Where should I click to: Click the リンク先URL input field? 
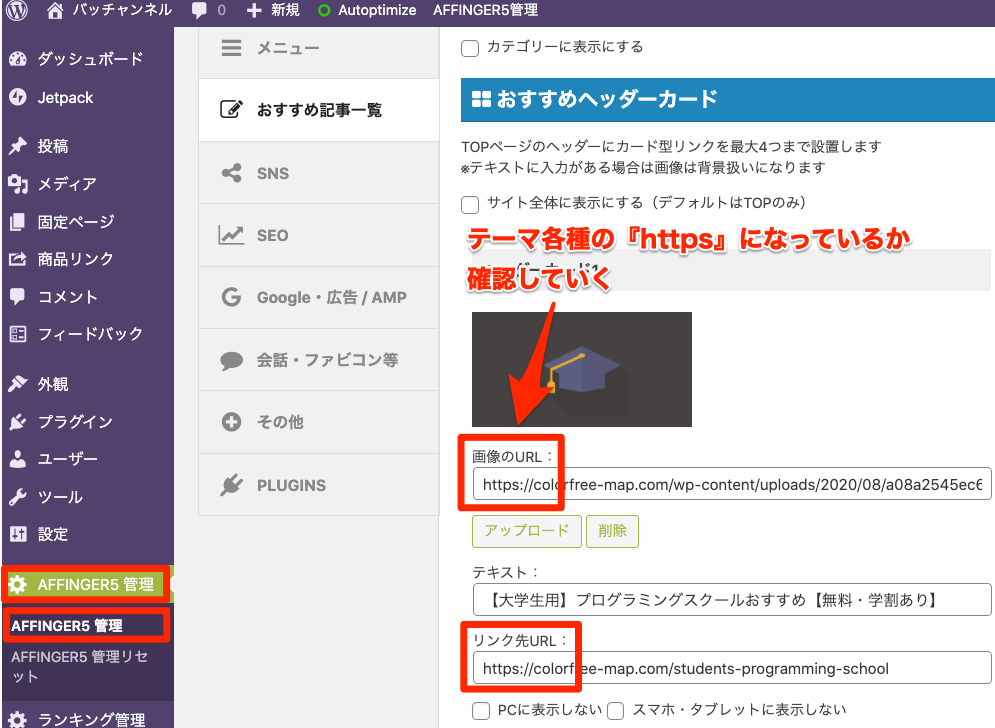732,668
